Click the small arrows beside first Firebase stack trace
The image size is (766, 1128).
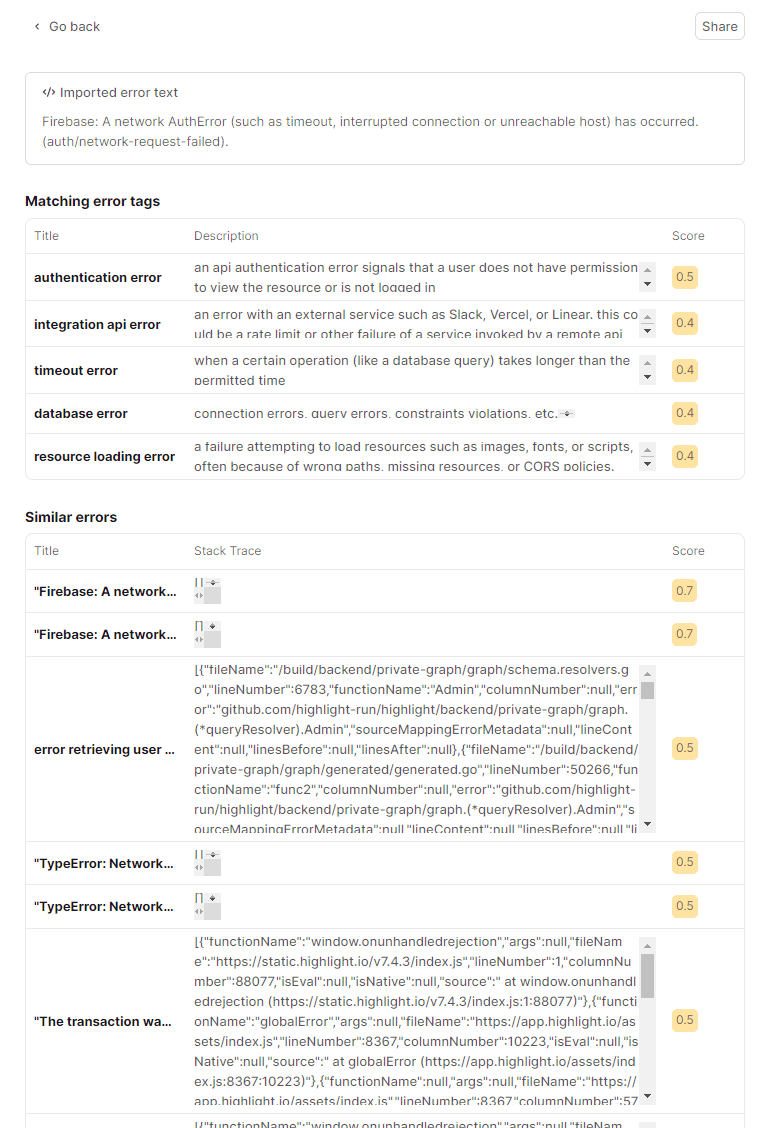213,582
